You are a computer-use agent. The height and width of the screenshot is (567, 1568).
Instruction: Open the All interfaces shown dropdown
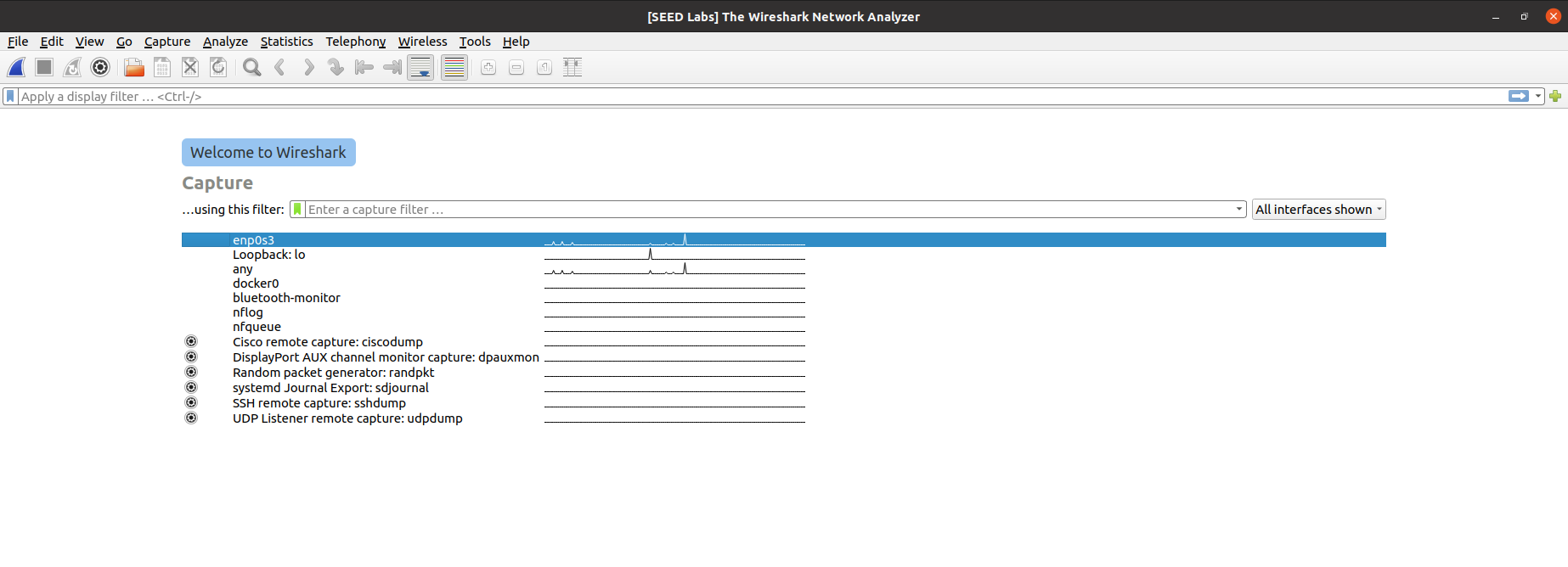[1318, 210]
